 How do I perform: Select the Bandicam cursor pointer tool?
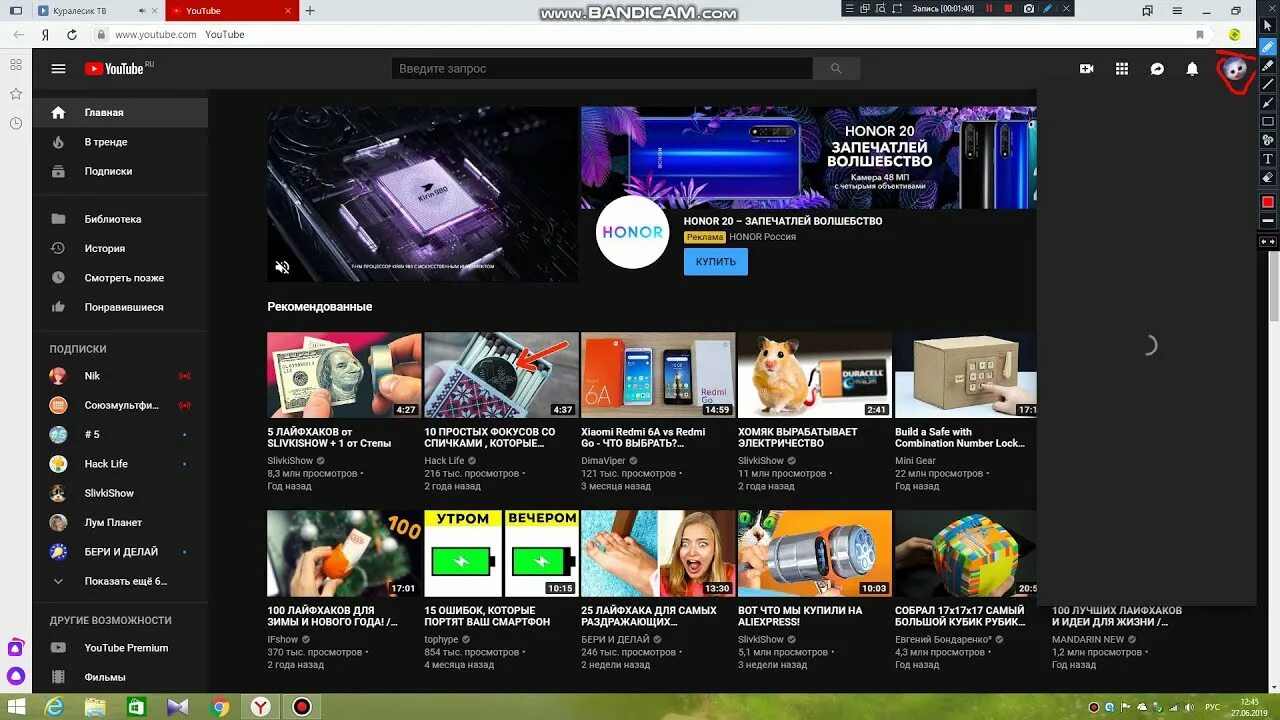[x=1268, y=25]
